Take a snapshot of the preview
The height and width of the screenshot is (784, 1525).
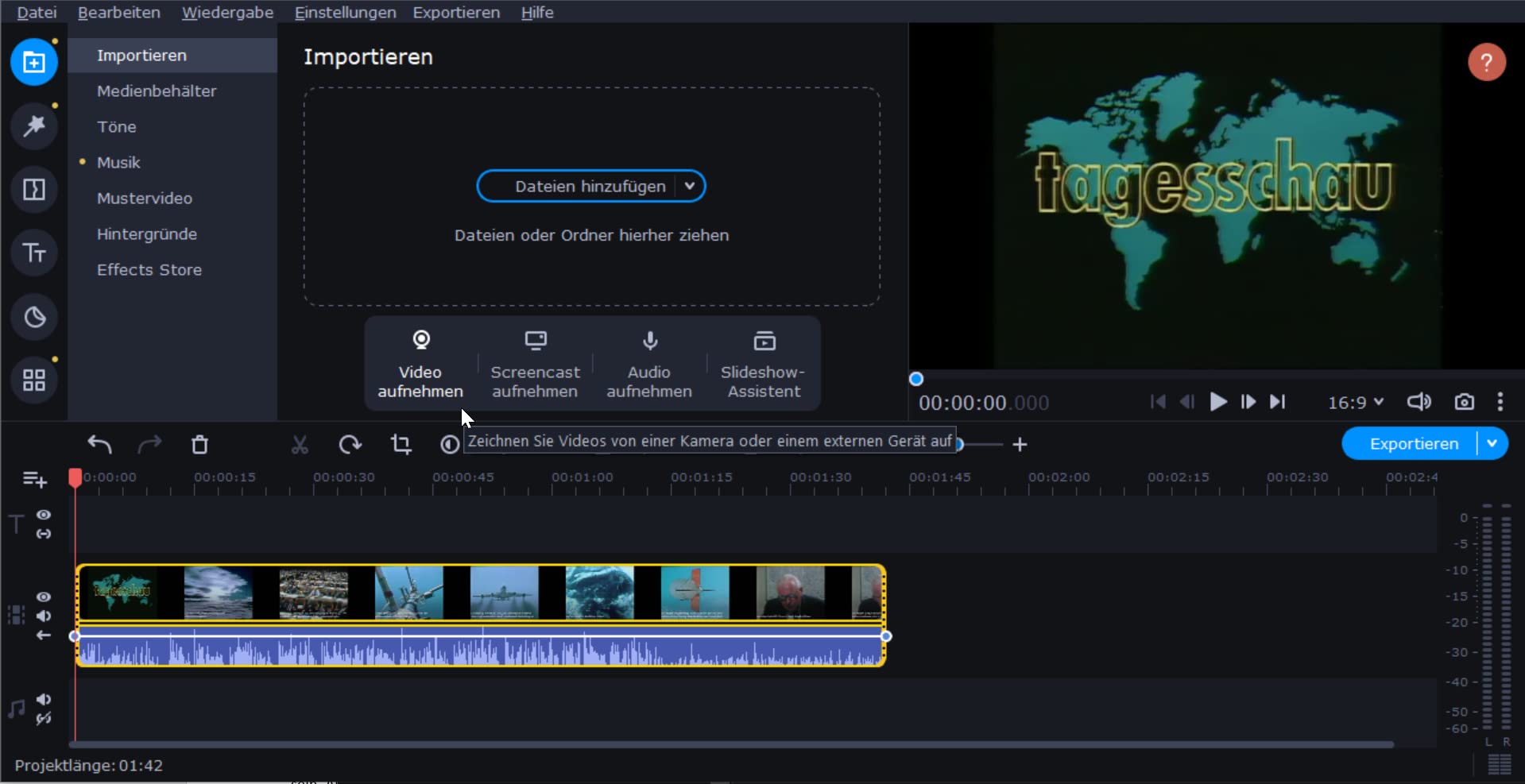(x=1465, y=402)
